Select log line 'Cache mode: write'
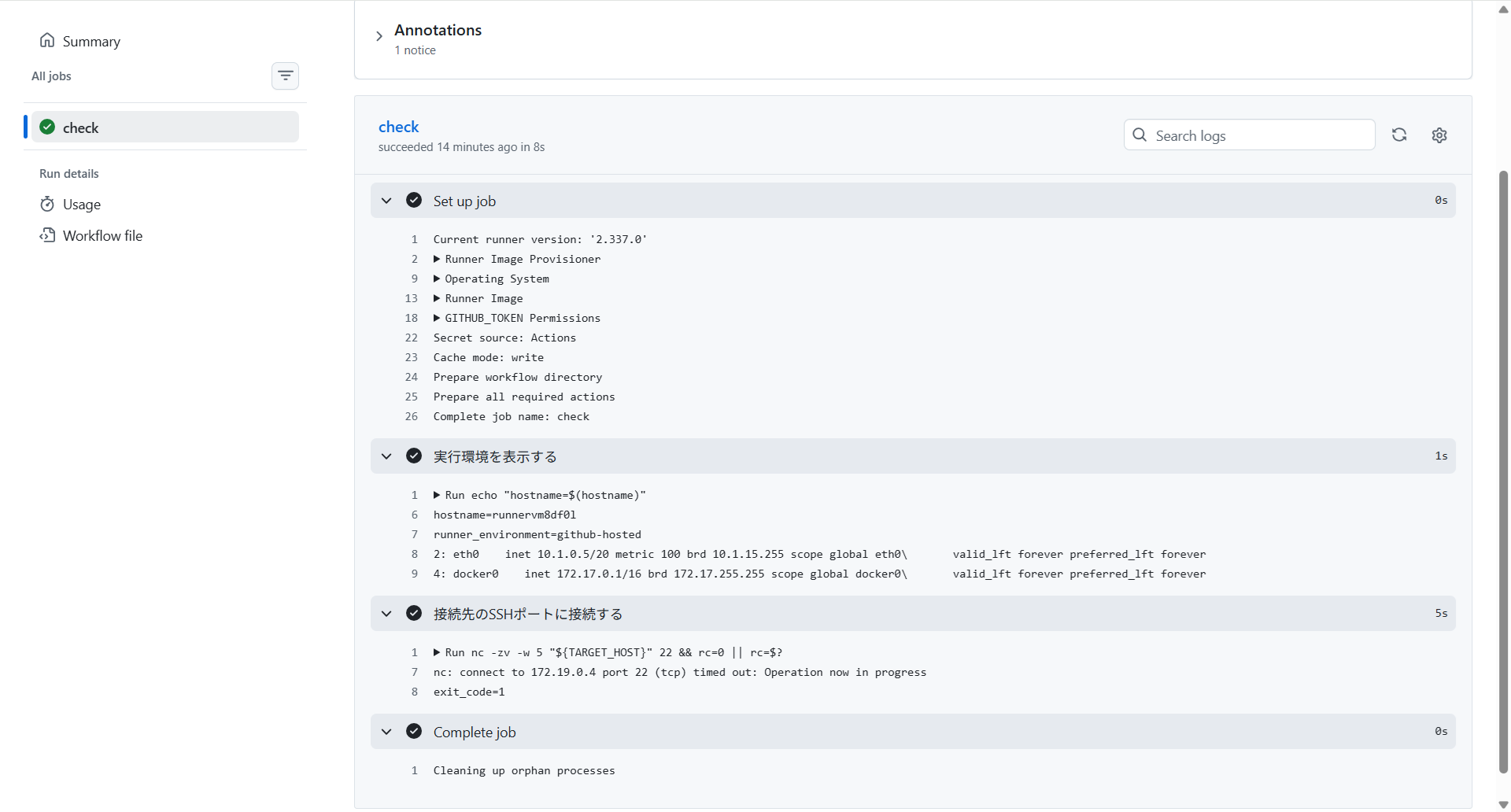This screenshot has height=812, width=1511. coord(488,357)
